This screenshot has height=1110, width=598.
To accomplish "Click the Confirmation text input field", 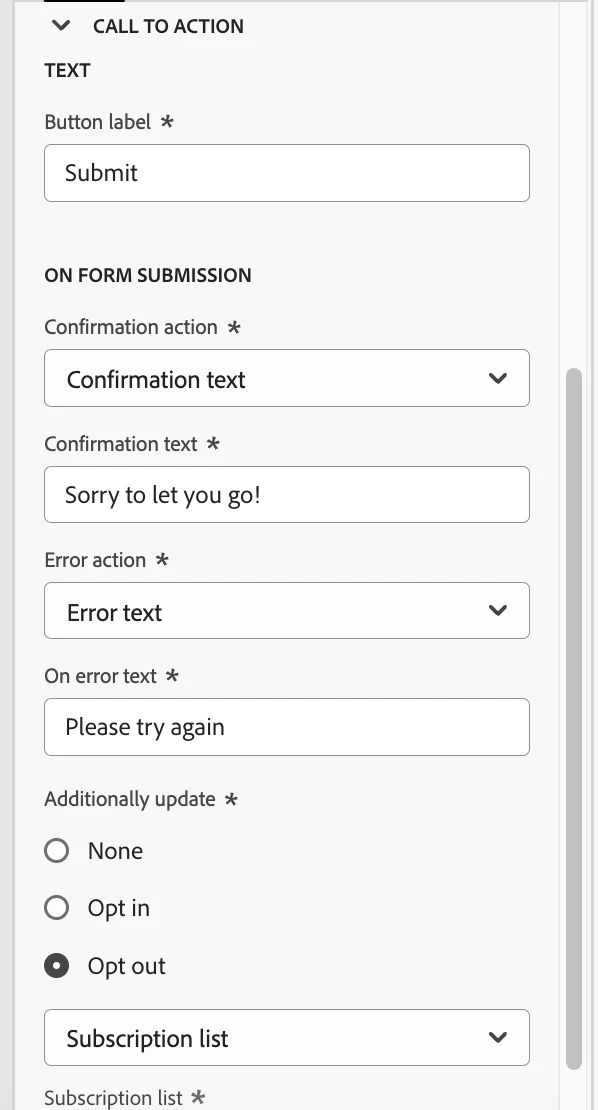I will [x=287, y=494].
